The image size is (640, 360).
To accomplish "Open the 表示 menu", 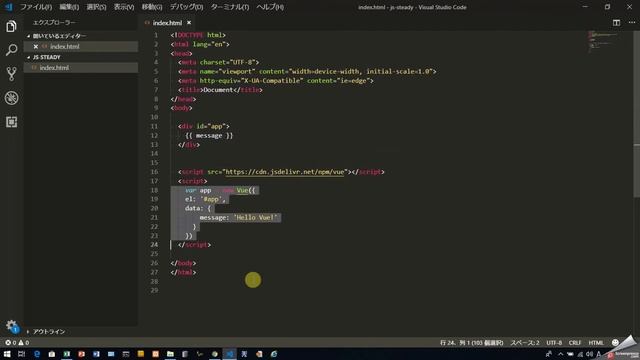I will pos(124,7).
